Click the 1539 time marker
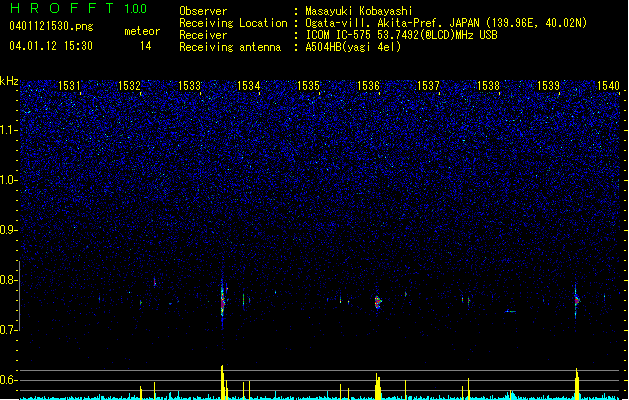Image resolution: width=629 pixels, height=400 pixels. (x=548, y=86)
